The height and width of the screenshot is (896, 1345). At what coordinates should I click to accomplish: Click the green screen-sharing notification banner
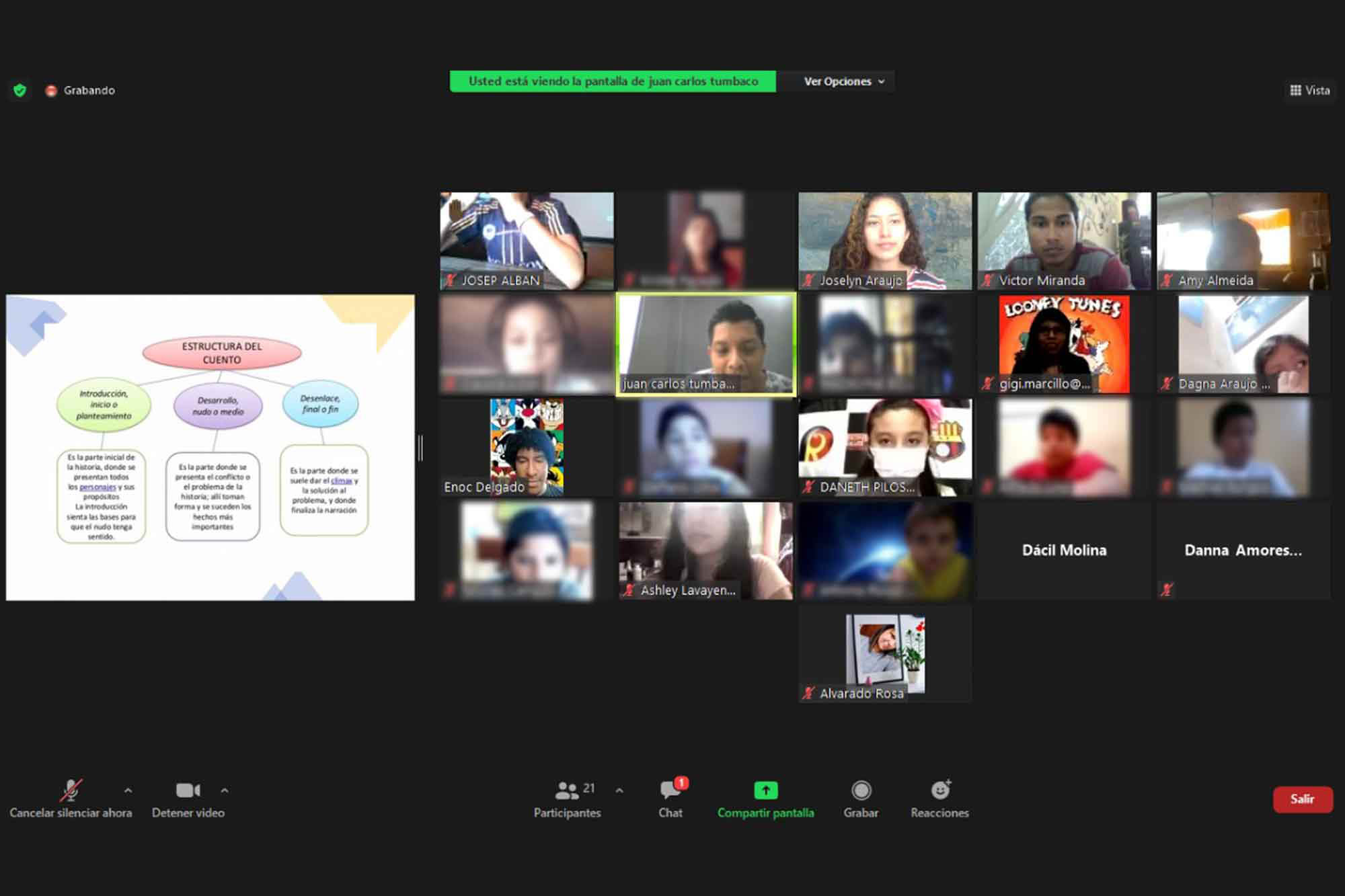[x=613, y=81]
